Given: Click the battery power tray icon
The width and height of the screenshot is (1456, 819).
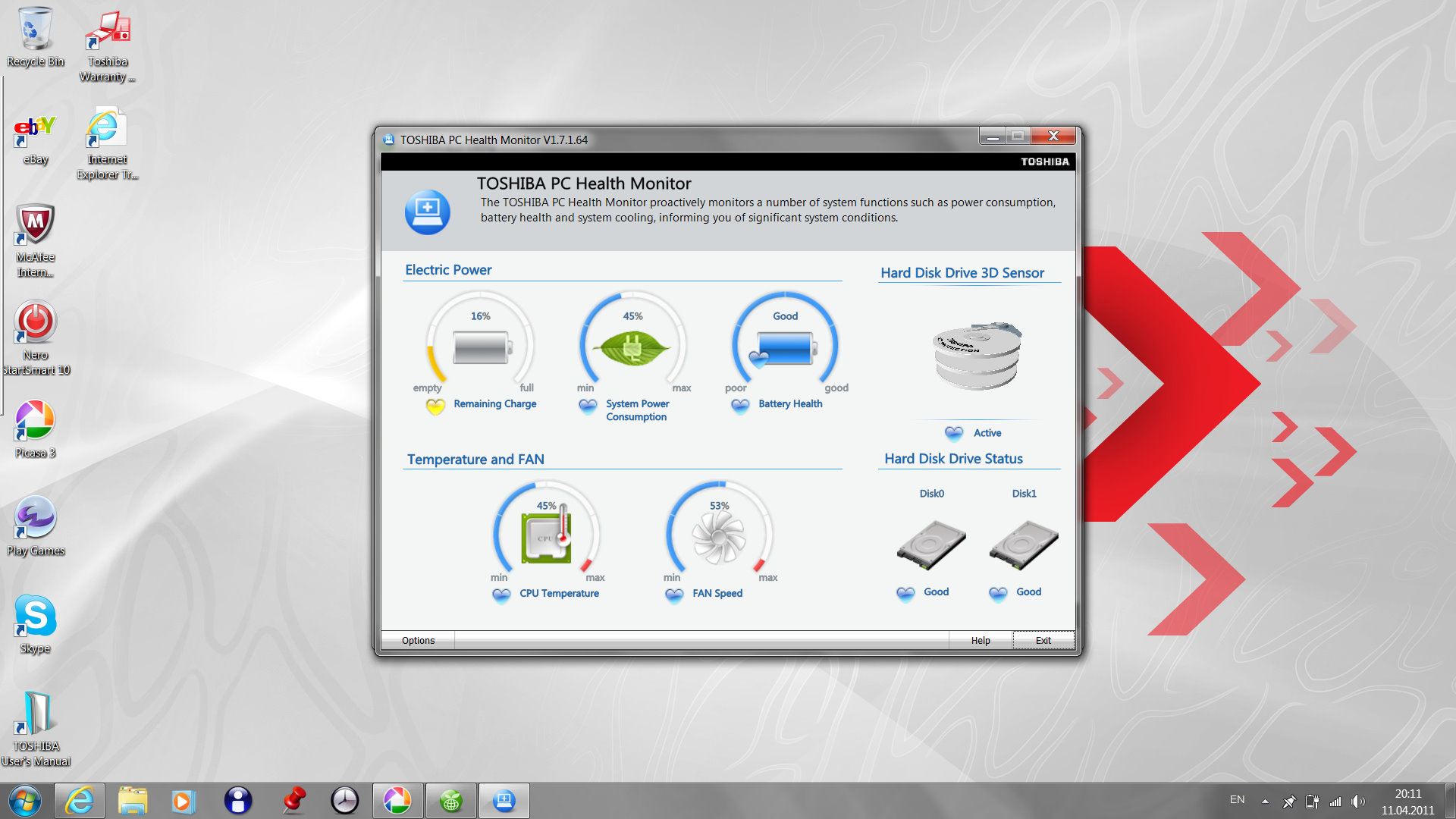Looking at the screenshot, I should click(1313, 801).
